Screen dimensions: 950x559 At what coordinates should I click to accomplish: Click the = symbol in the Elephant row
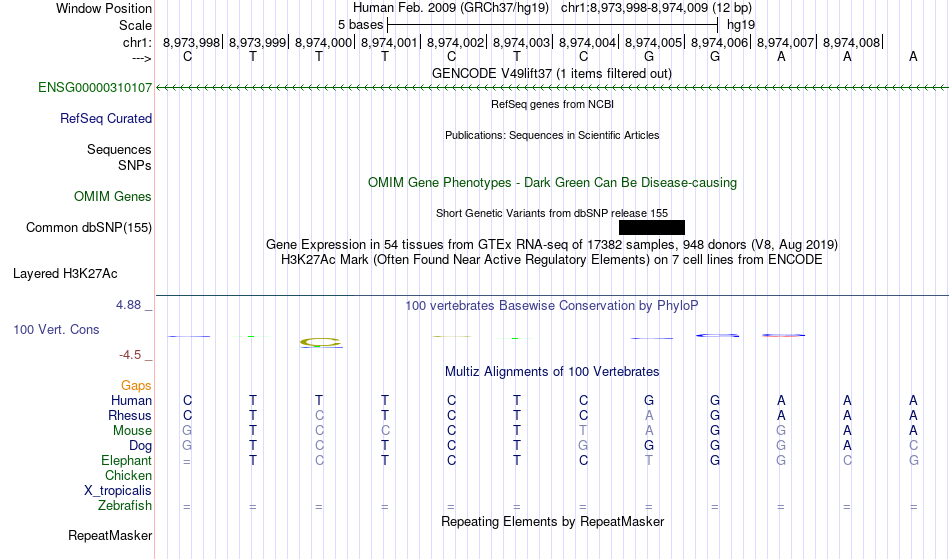point(187,461)
